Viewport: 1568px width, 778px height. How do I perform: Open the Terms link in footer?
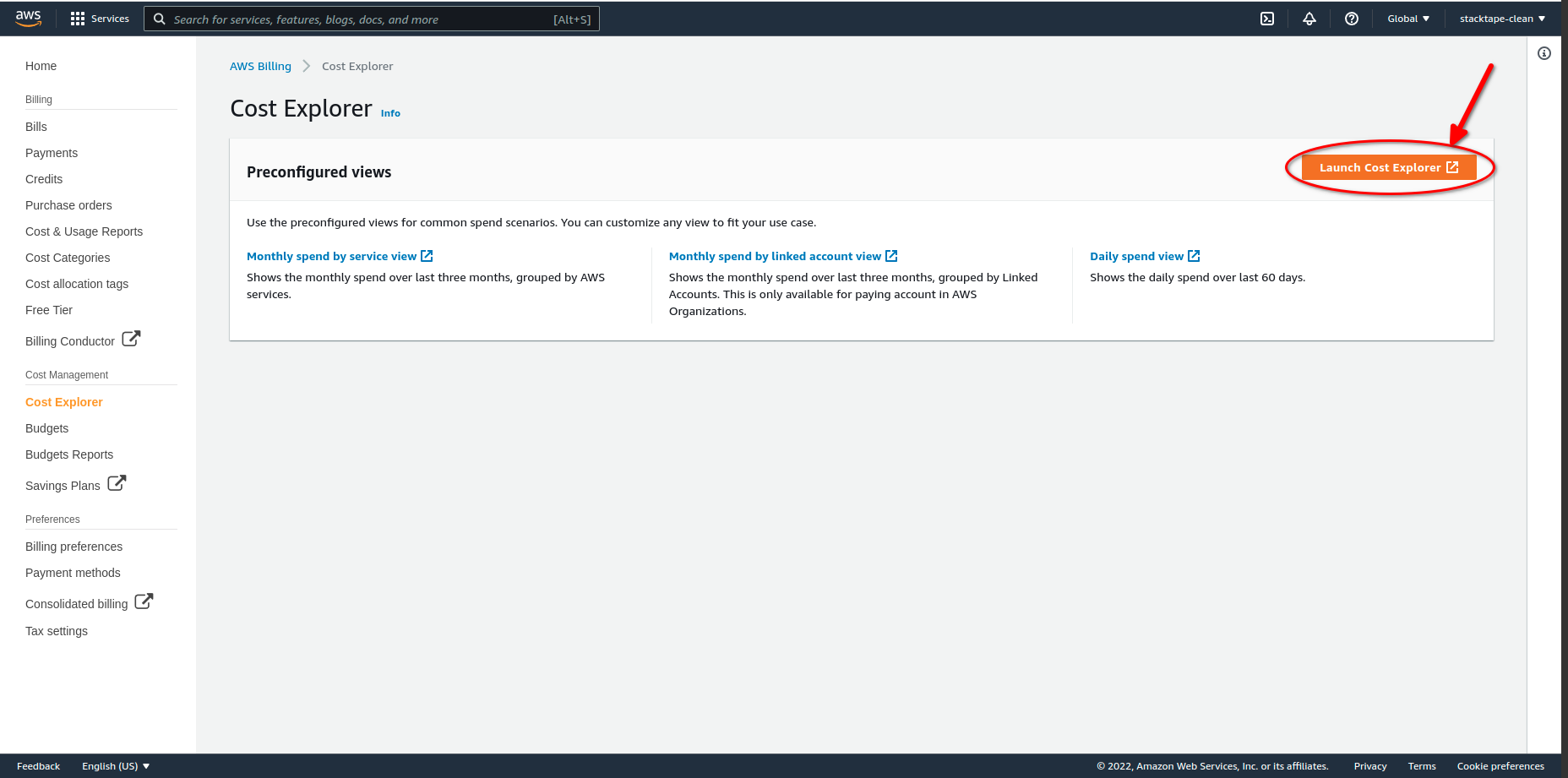[x=1422, y=766]
